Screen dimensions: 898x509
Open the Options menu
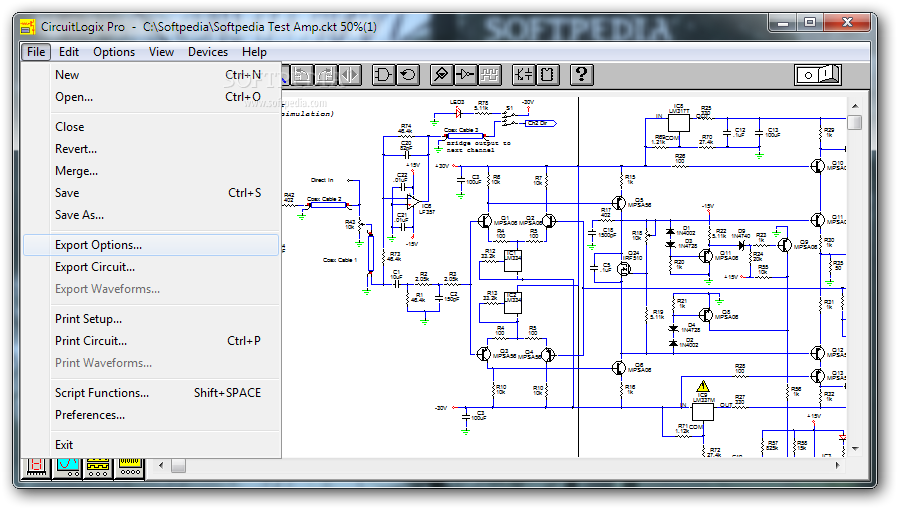tap(114, 52)
